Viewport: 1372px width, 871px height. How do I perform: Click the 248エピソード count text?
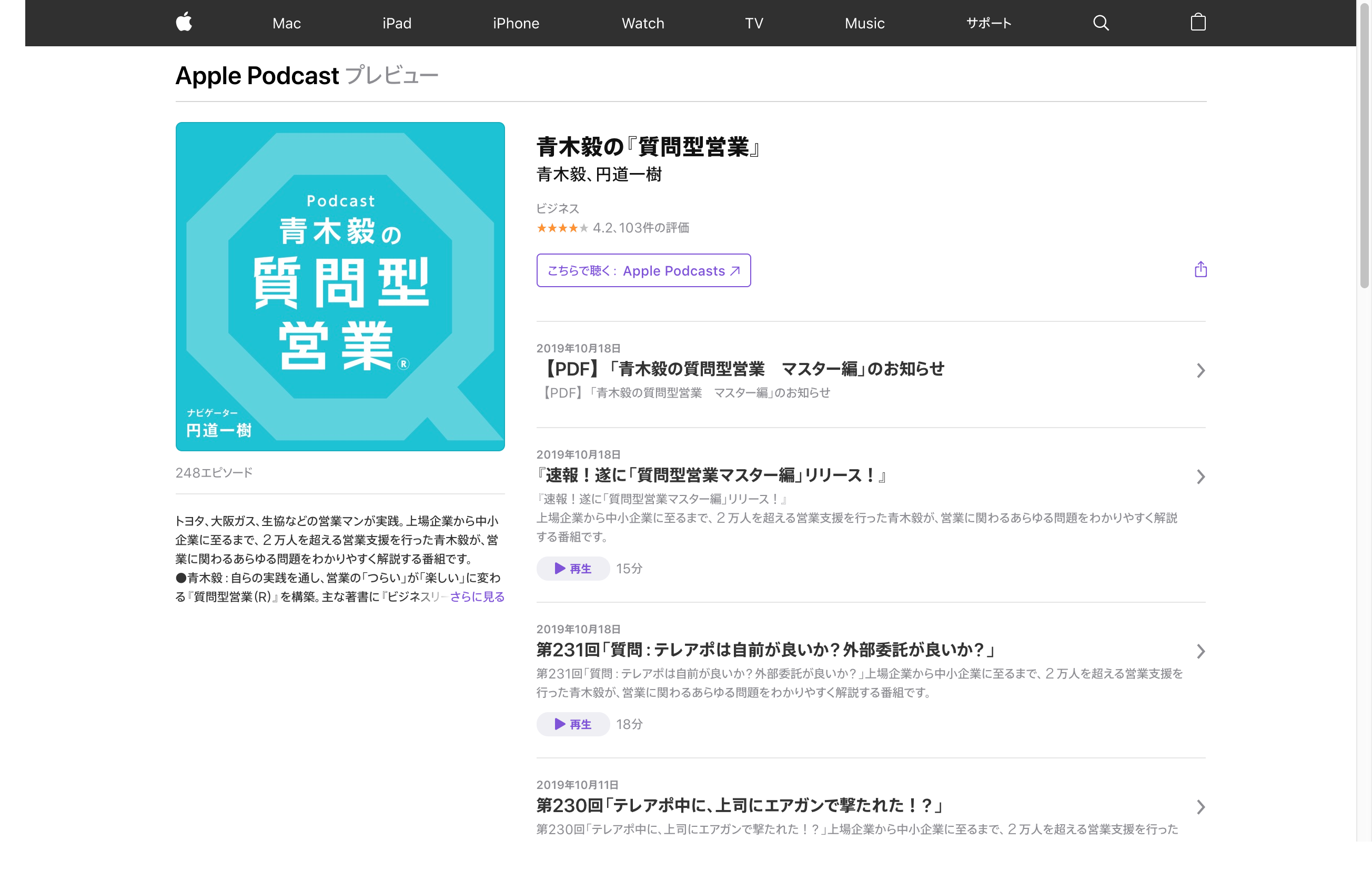coord(214,473)
